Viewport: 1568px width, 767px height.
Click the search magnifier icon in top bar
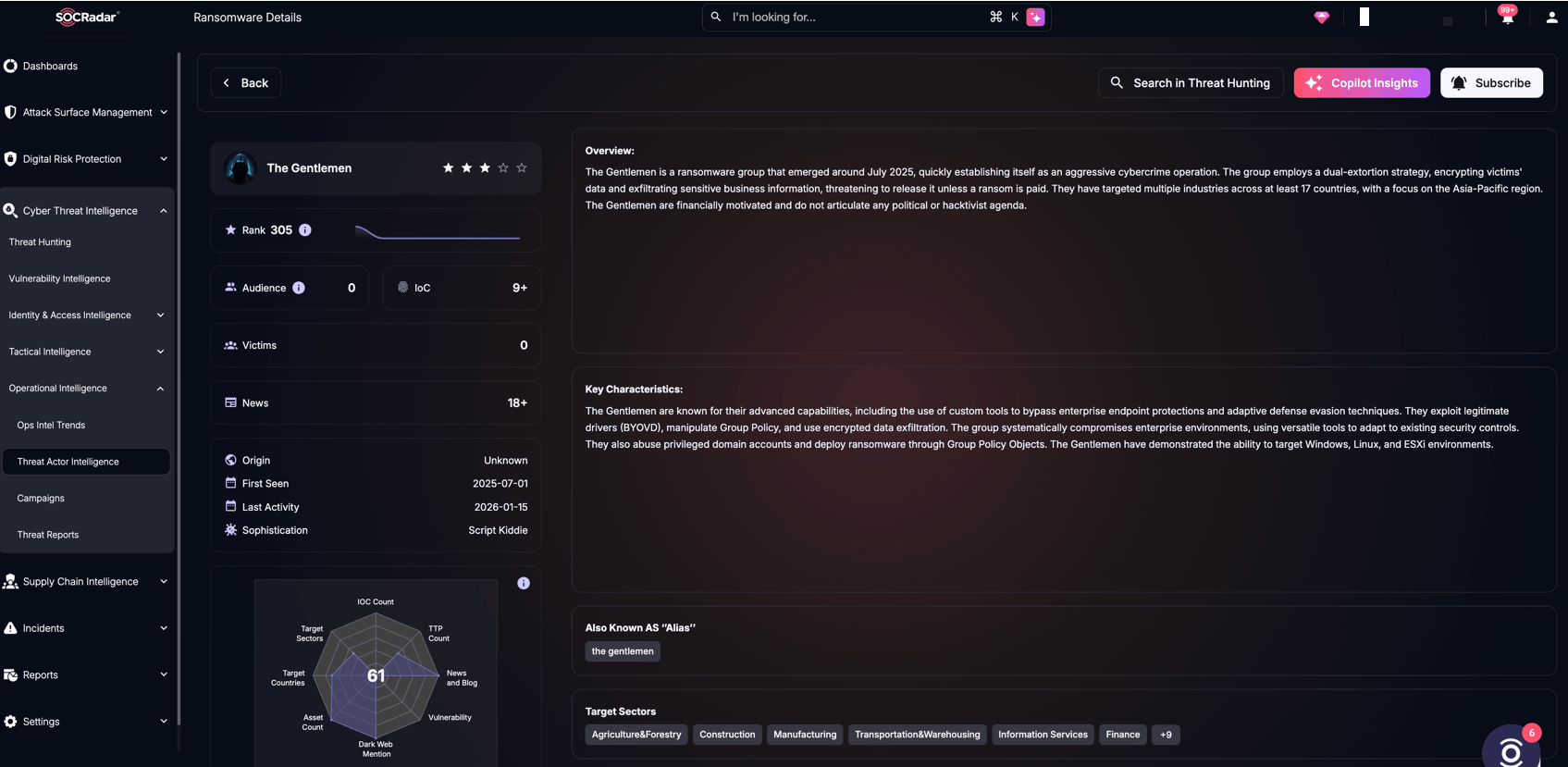pyautogui.click(x=716, y=17)
